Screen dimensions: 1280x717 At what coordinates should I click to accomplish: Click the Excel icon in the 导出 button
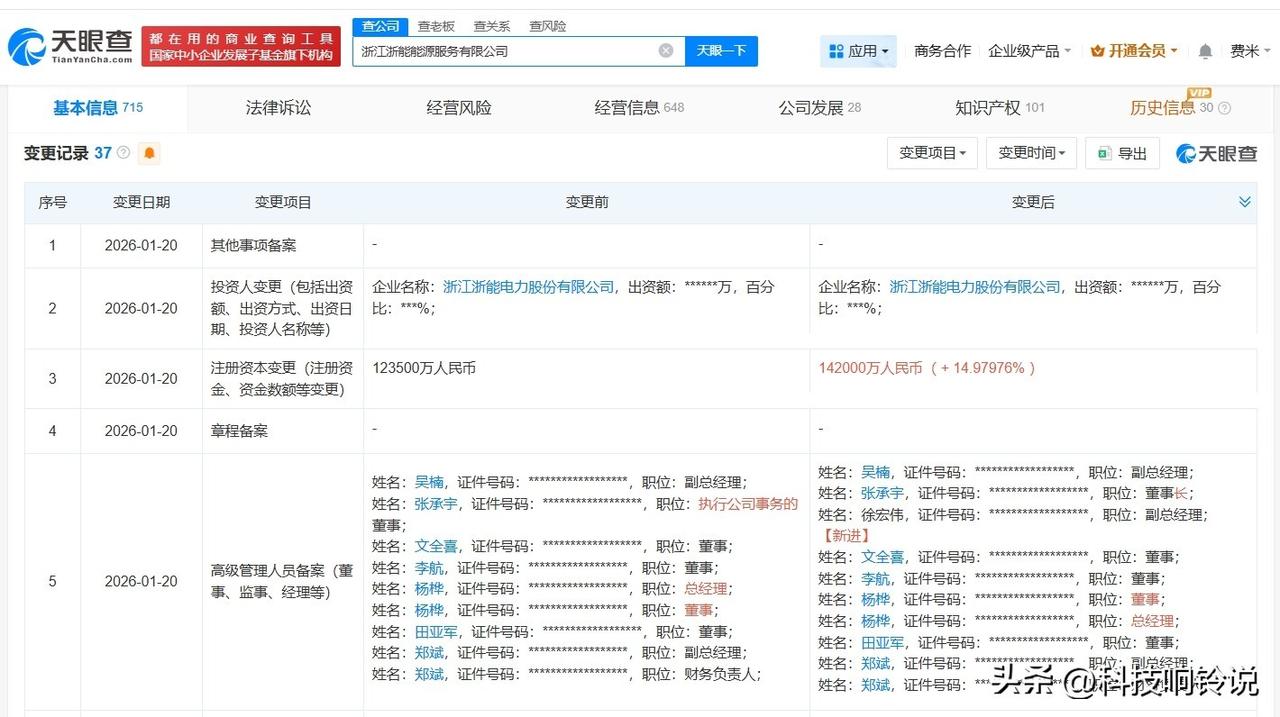(x=1103, y=153)
